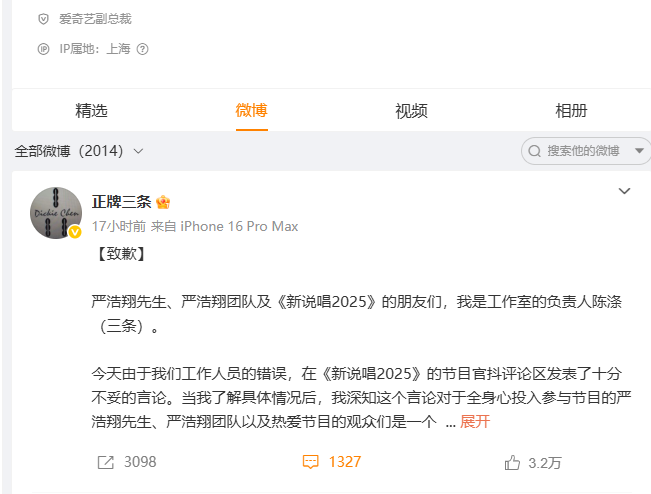Open the post options chevron menu
The image size is (651, 494).
pos(624,191)
